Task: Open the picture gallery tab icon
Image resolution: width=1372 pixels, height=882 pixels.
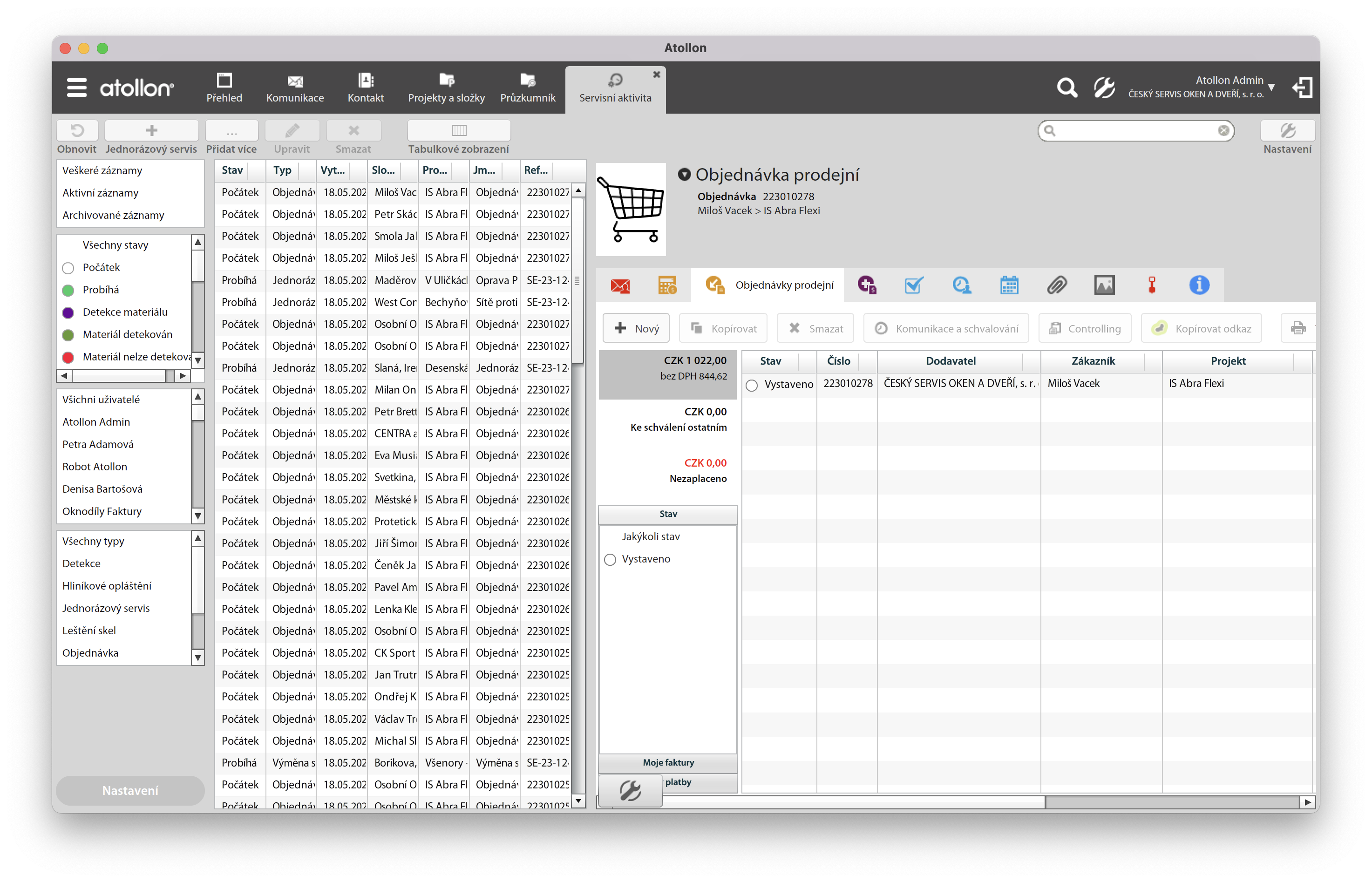Action: [1104, 285]
